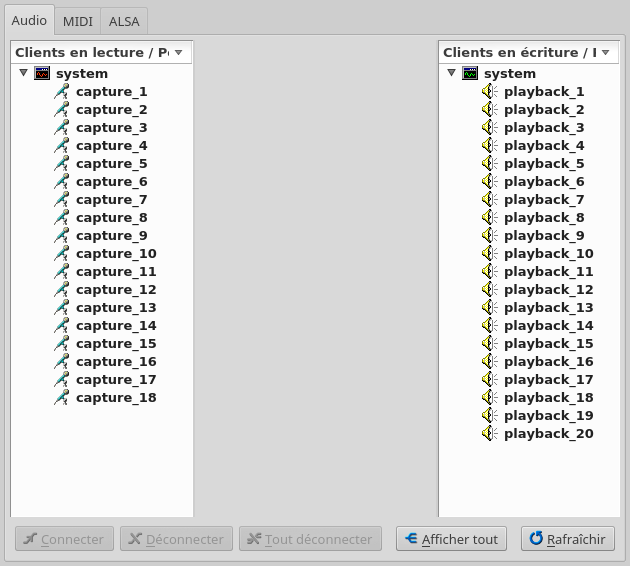Collapse the writable clients system node
This screenshot has height=566, width=630.
[x=452, y=73]
